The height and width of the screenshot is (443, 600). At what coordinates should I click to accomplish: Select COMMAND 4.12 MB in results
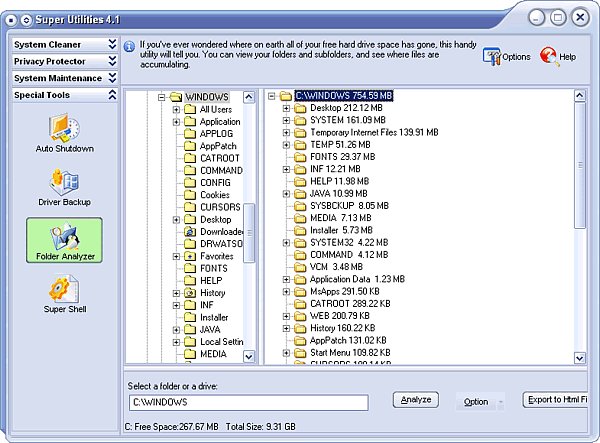[x=349, y=255]
